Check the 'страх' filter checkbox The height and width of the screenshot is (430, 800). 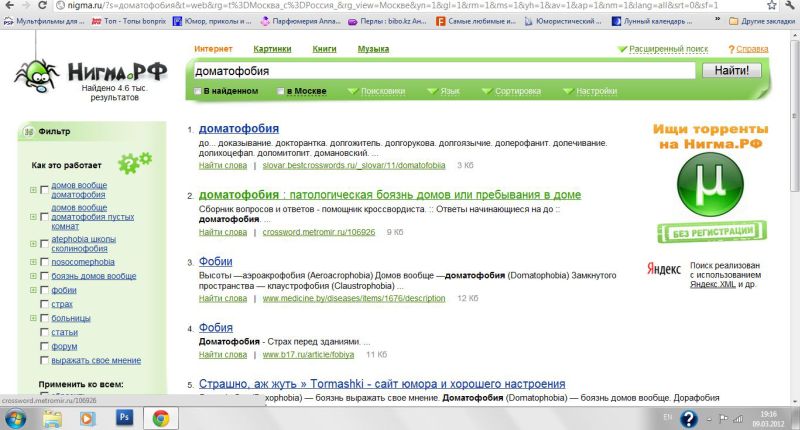click(44, 304)
